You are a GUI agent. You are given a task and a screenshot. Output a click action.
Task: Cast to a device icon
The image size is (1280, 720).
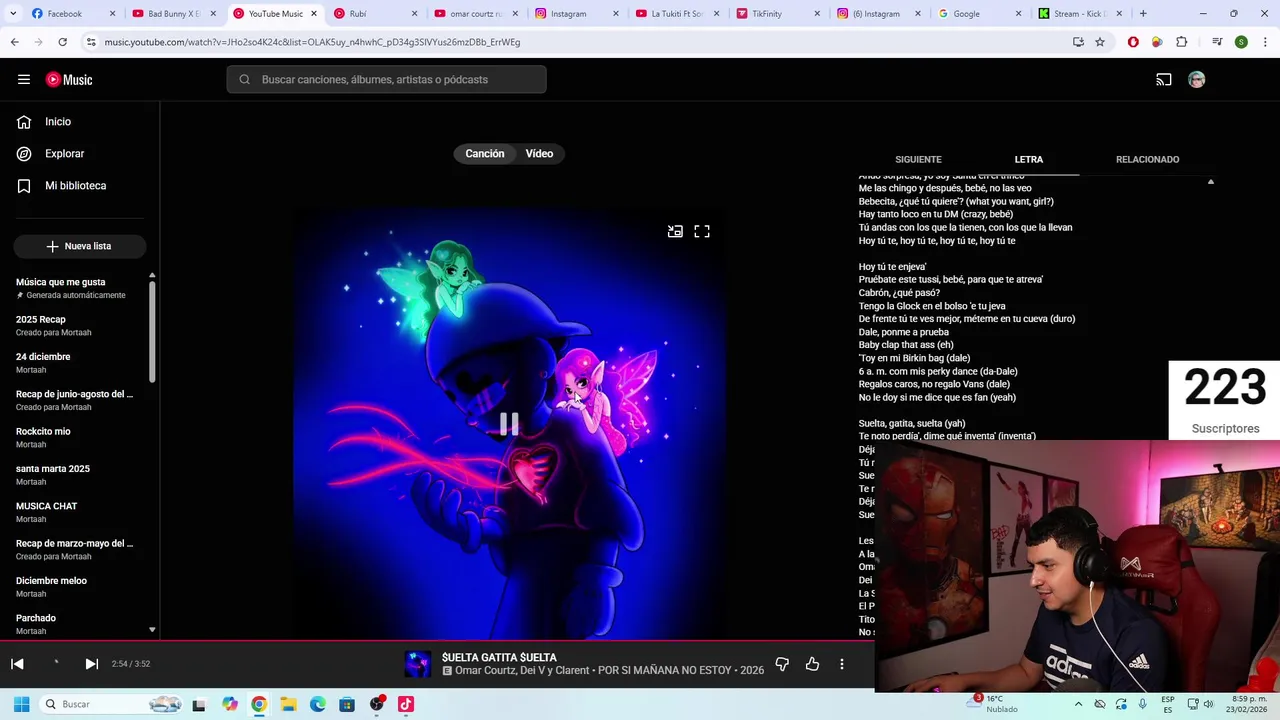point(1164,80)
